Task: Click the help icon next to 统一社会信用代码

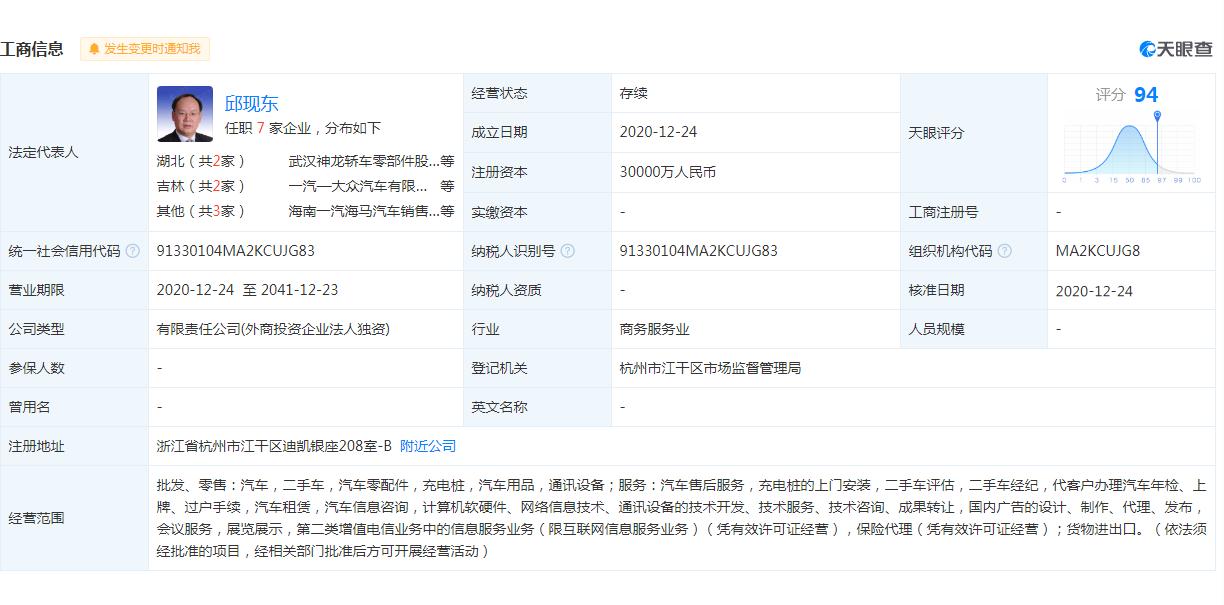Action: (x=133, y=251)
